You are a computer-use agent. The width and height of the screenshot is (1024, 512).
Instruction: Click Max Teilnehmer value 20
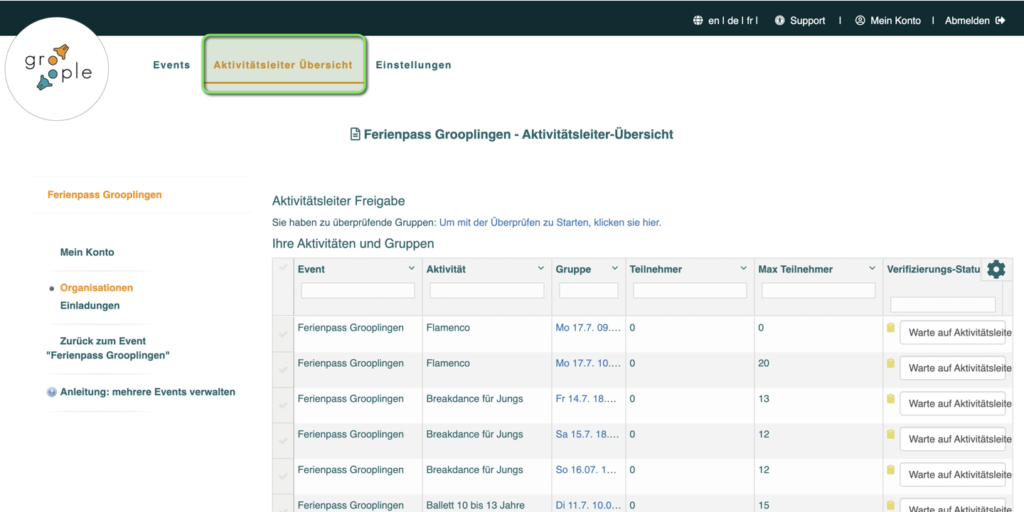tap(763, 363)
